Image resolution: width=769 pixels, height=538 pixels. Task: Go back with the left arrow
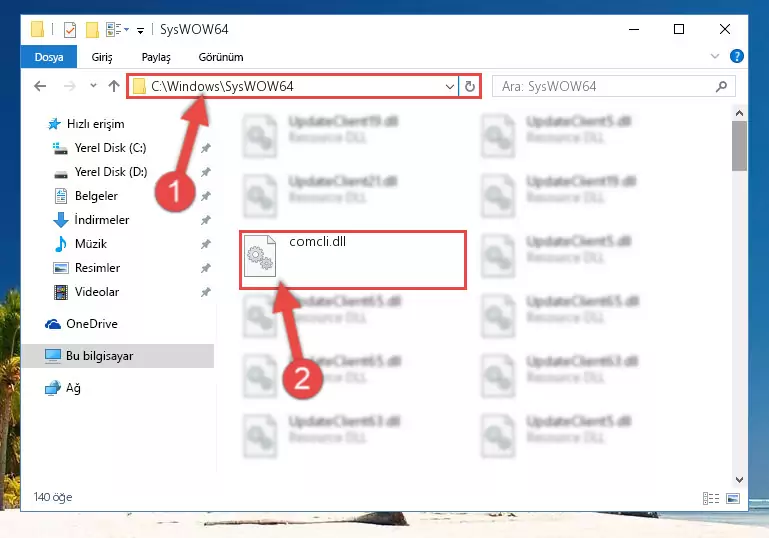click(40, 86)
